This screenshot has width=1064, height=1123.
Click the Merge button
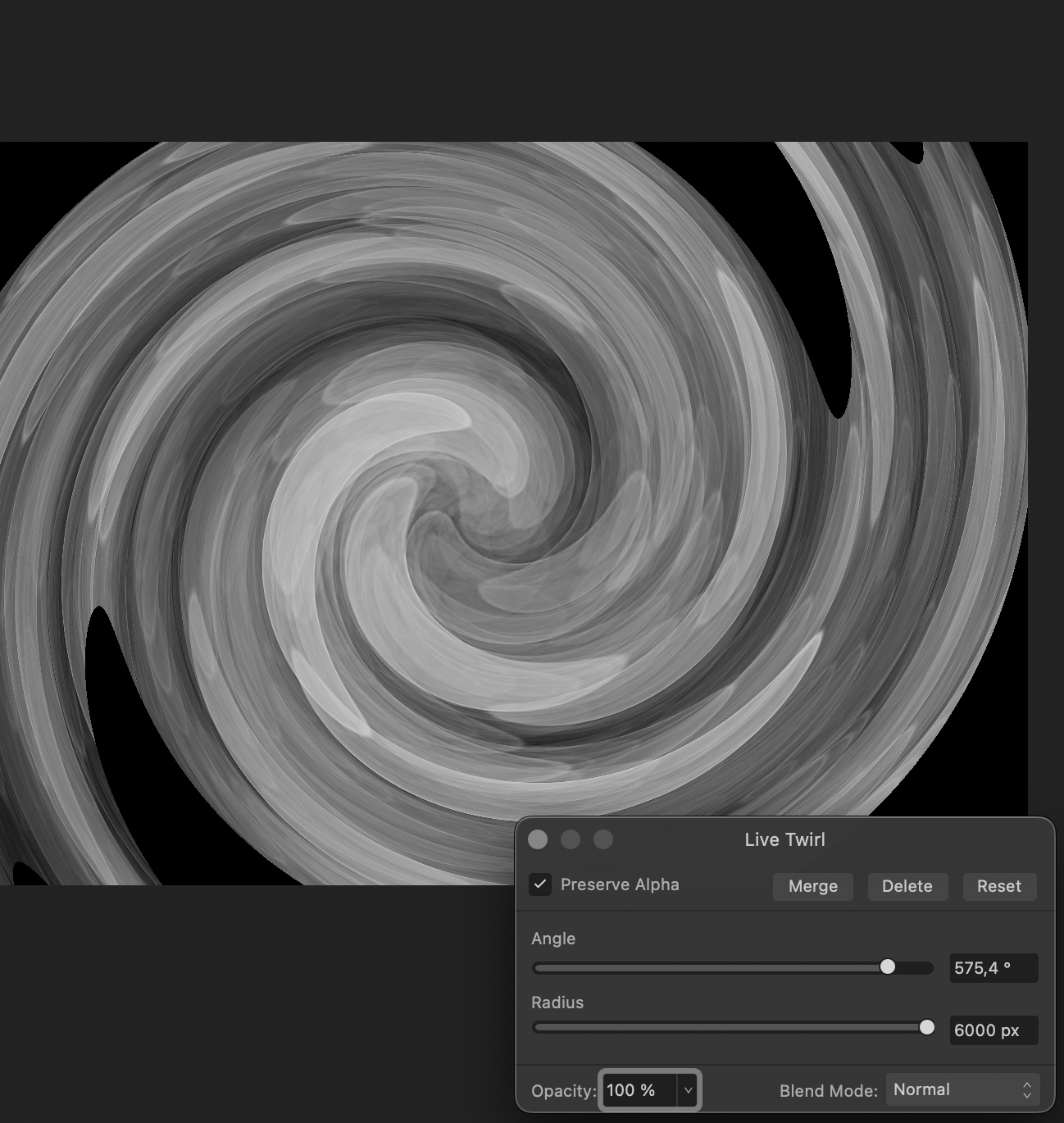(813, 886)
